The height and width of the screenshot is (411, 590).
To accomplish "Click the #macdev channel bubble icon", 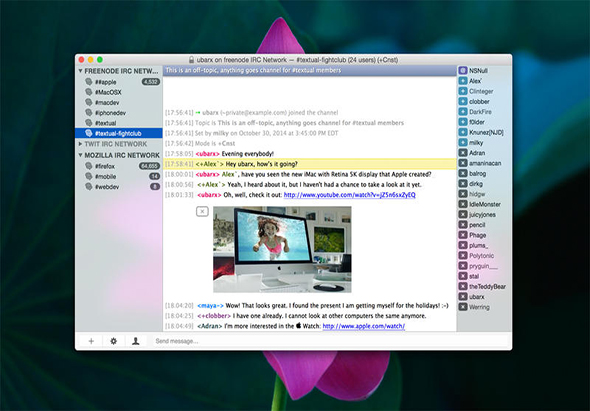I will pos(89,102).
